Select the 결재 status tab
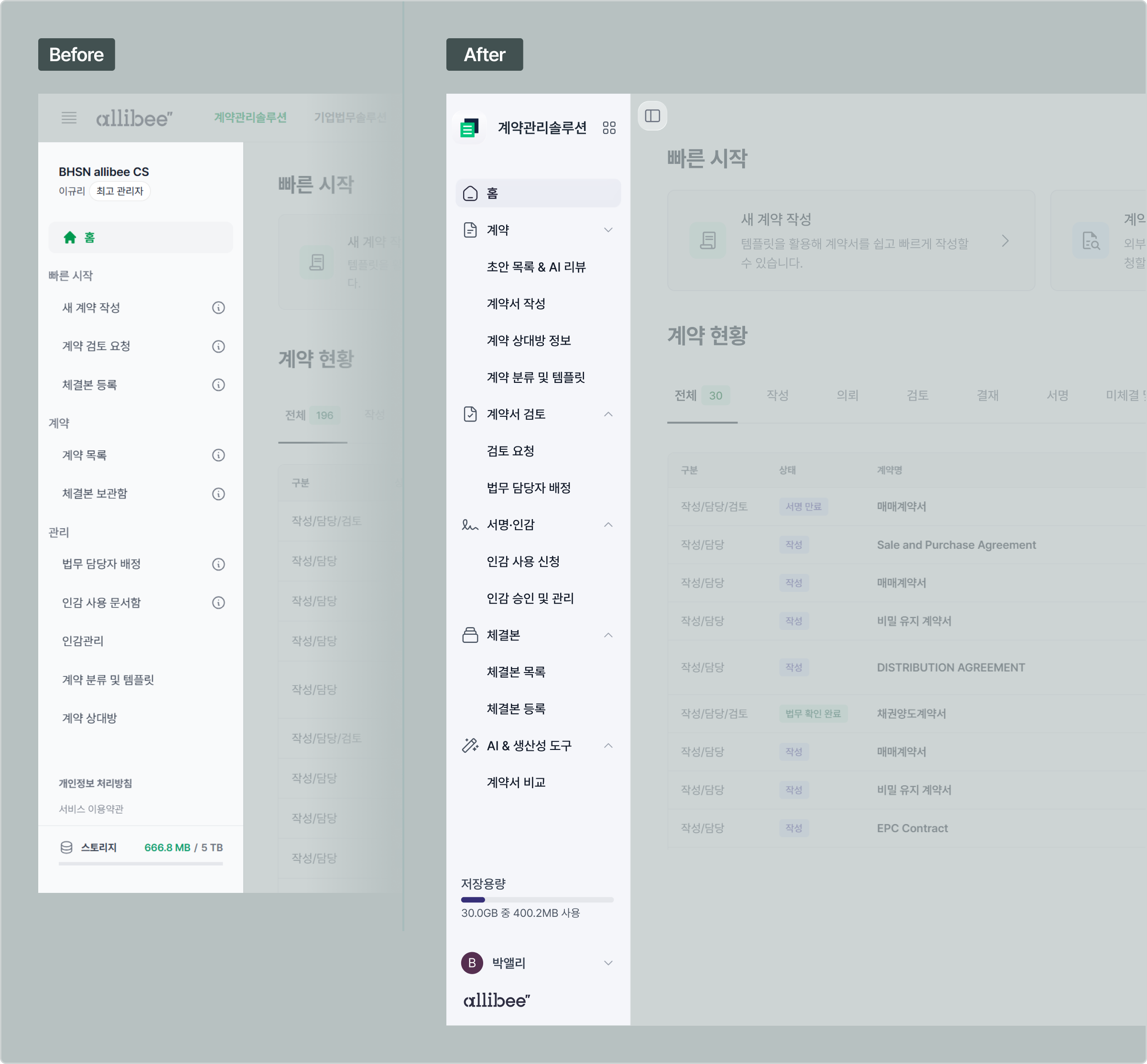 pos(987,395)
